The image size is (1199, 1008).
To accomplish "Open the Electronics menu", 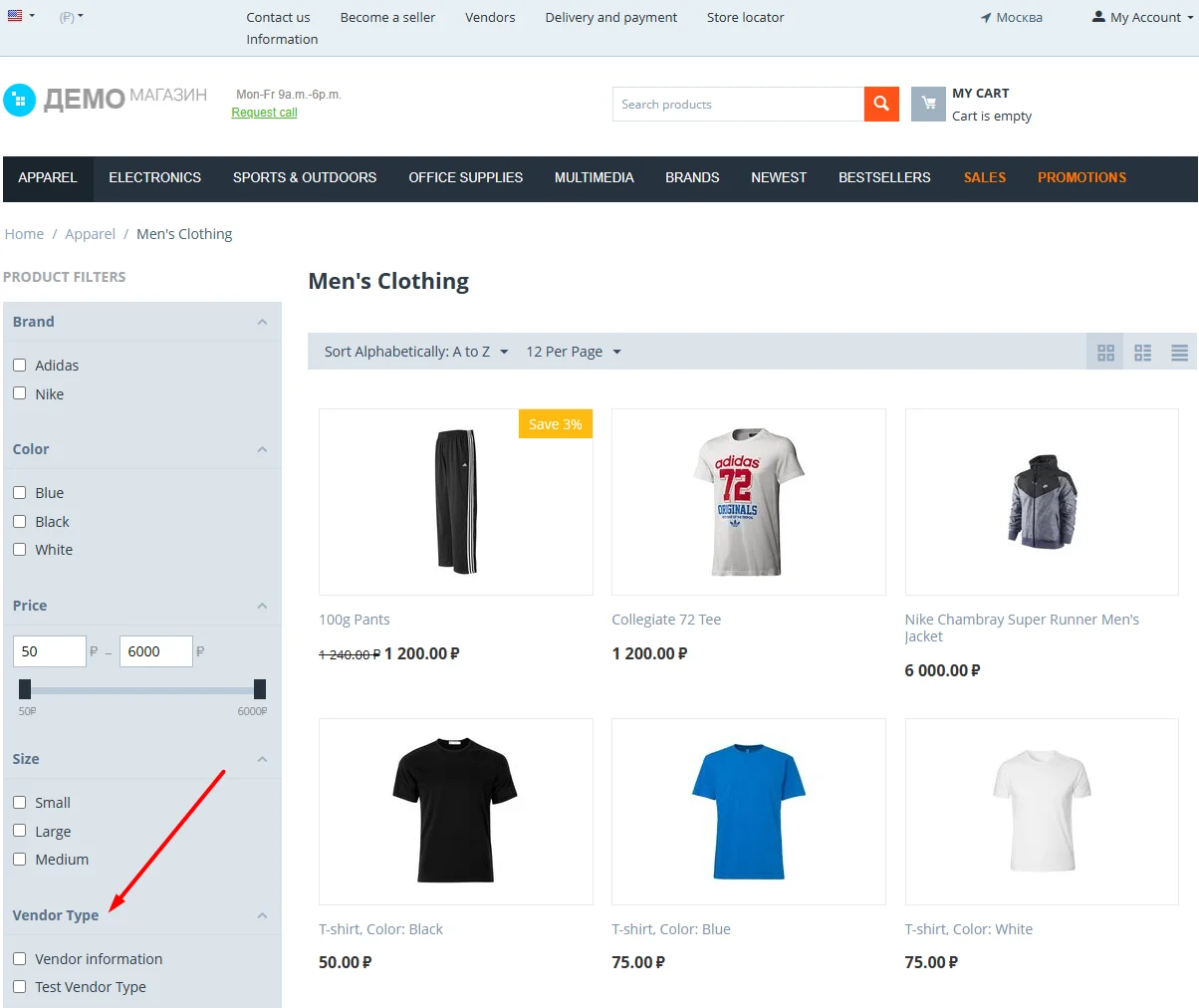I will point(154,177).
